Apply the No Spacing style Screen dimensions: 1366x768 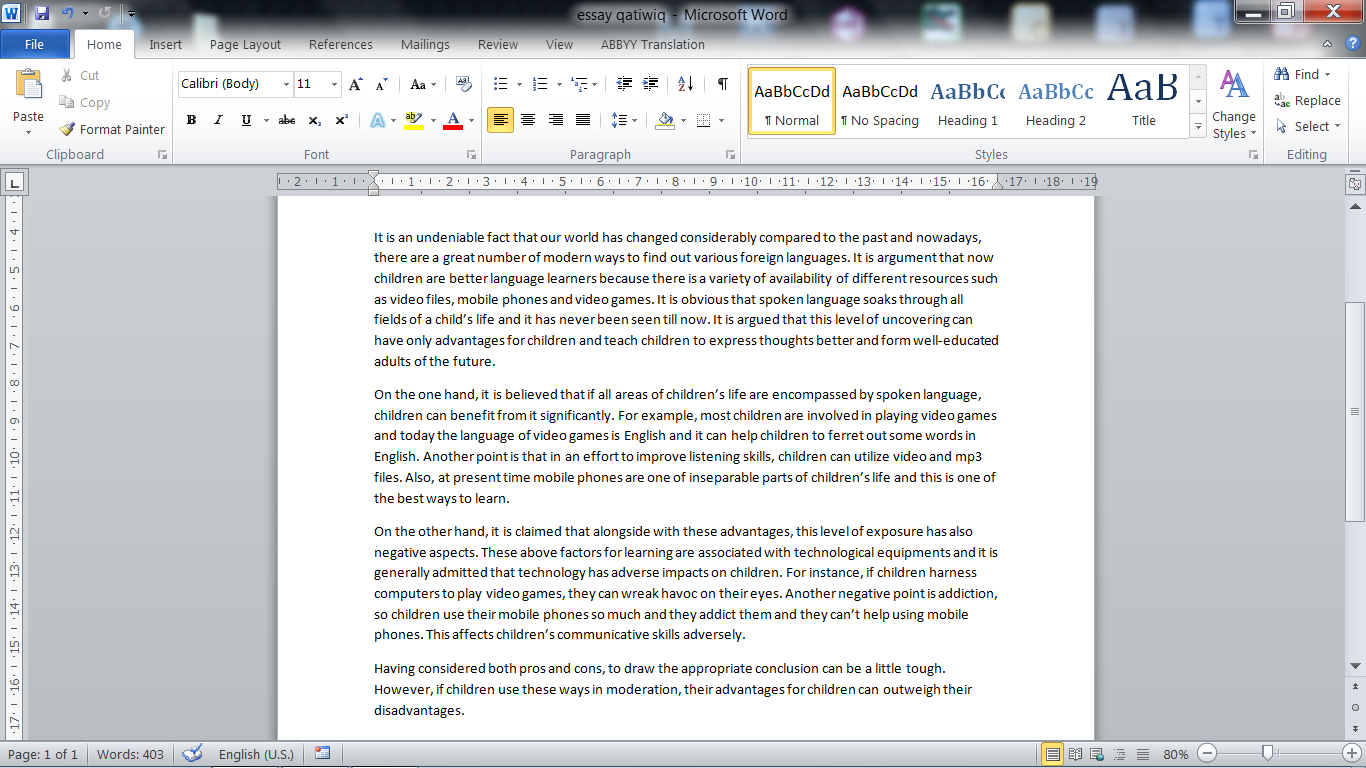(880, 102)
